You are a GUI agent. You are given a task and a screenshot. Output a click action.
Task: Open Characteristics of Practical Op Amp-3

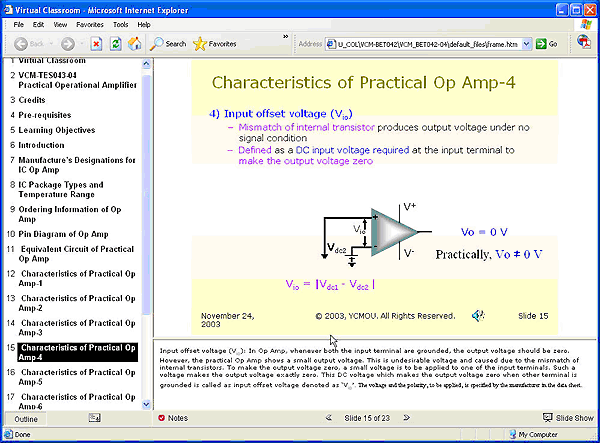coord(77,328)
